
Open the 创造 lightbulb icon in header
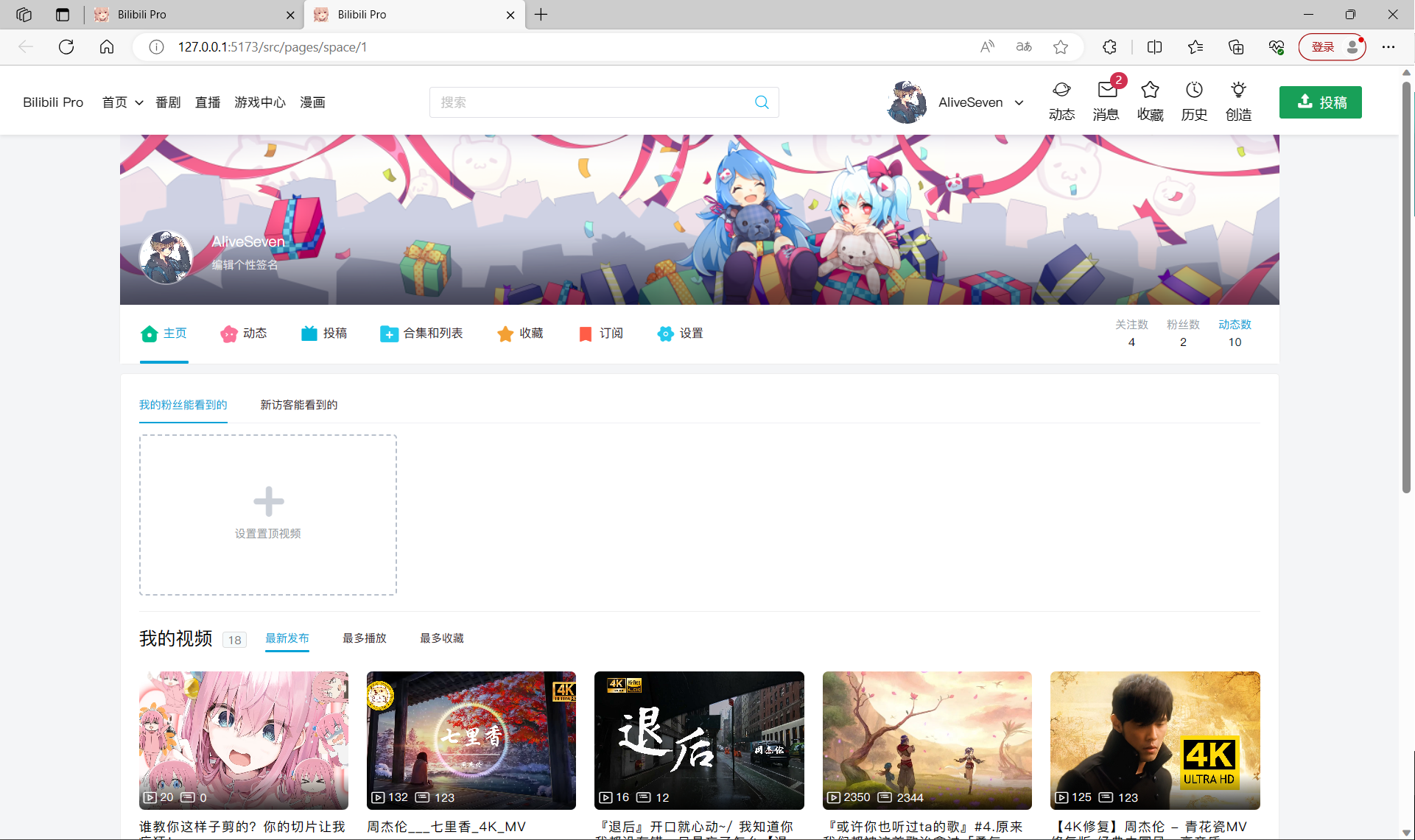1238,90
